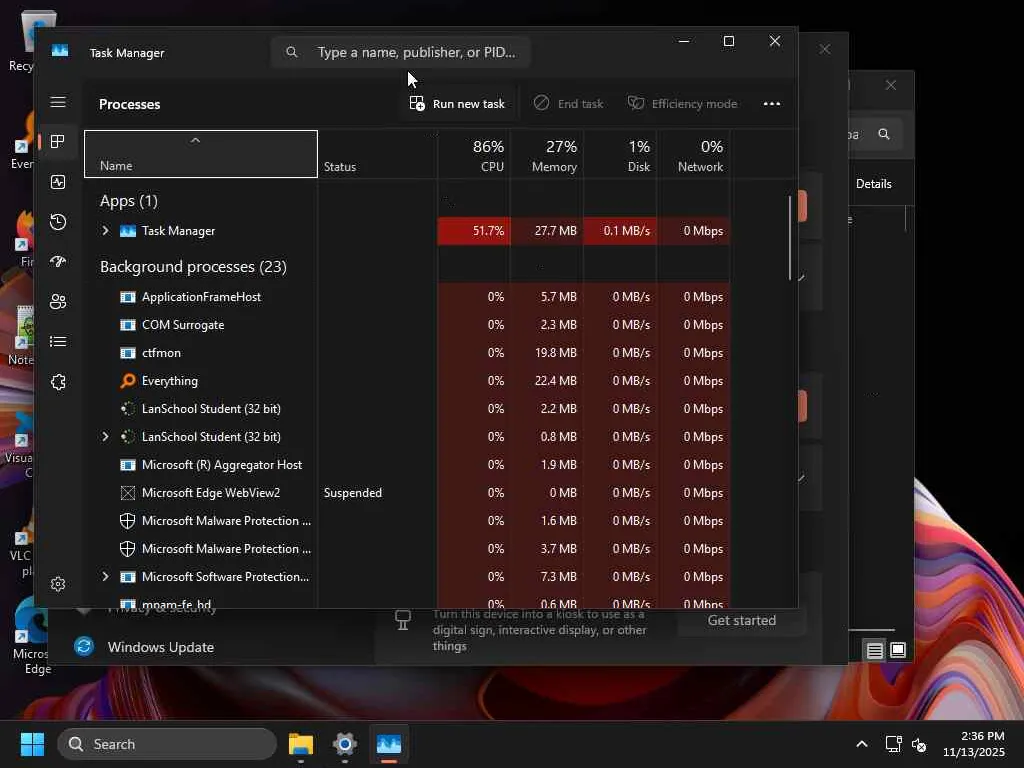Sort by the Memory column header
The width and height of the screenshot is (1024, 768).
click(x=547, y=155)
